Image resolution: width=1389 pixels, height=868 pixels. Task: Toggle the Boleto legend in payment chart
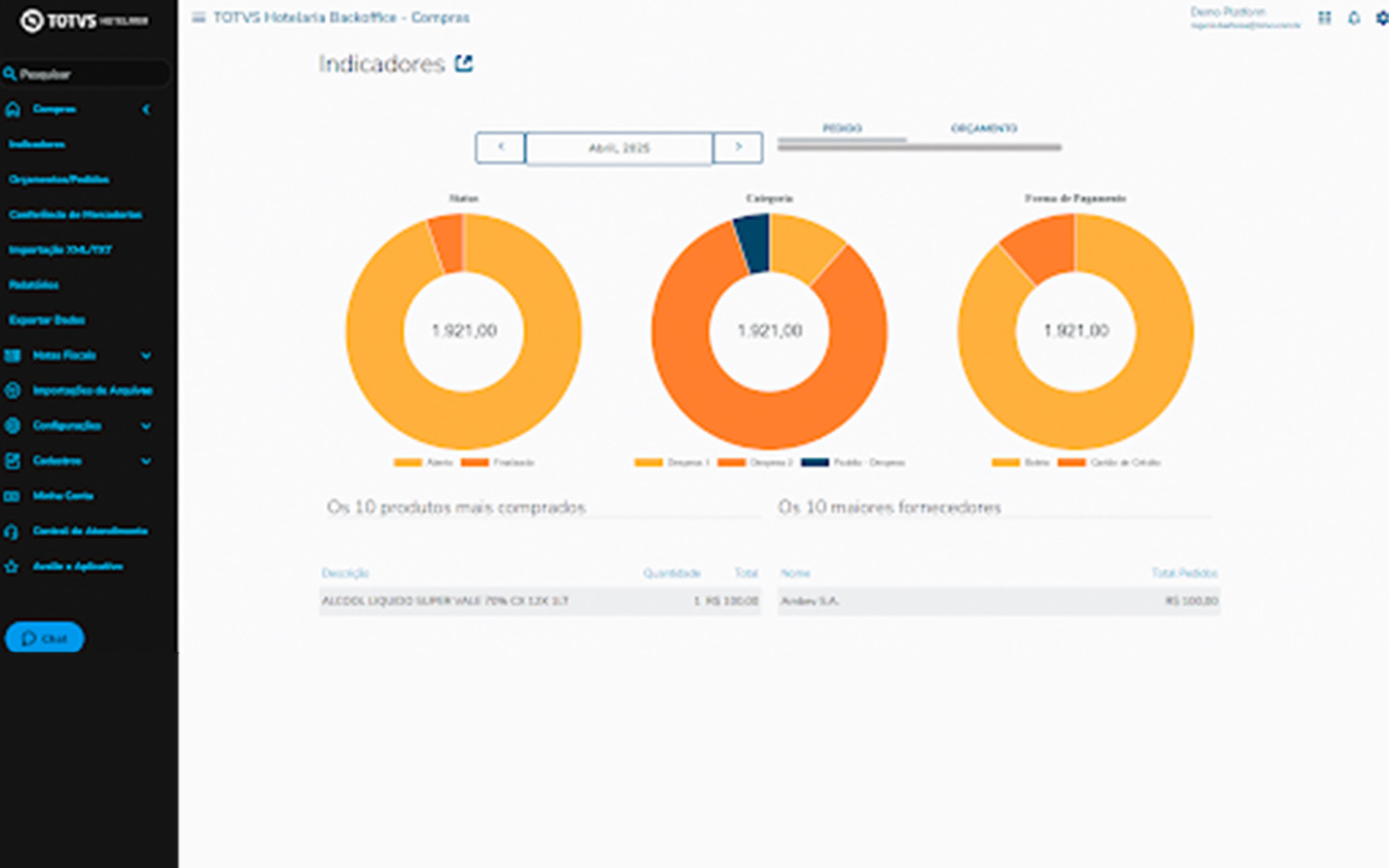tap(1021, 463)
